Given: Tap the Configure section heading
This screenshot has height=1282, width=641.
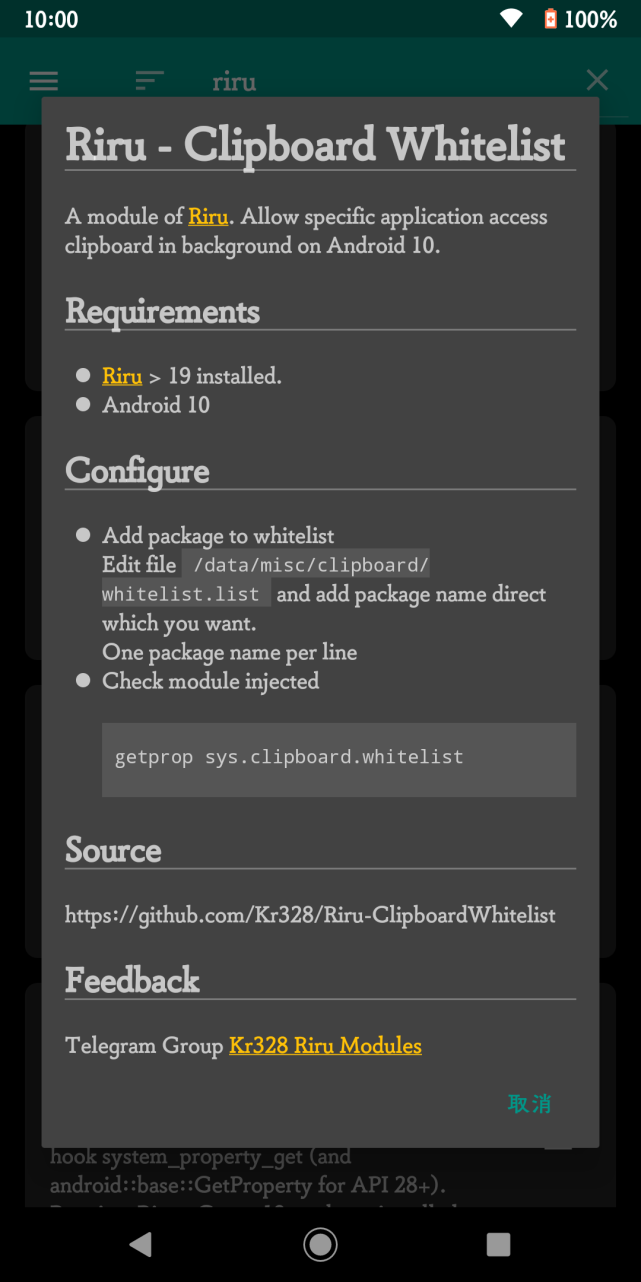Looking at the screenshot, I should [137, 471].
